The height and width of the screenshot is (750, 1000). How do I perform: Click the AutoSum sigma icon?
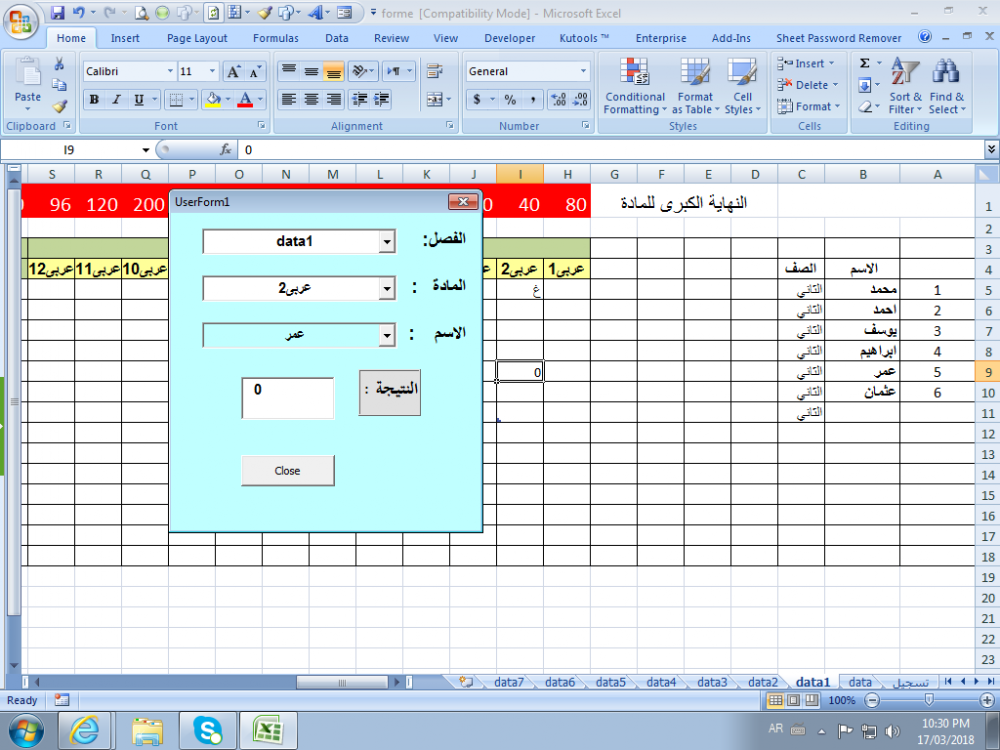point(864,63)
